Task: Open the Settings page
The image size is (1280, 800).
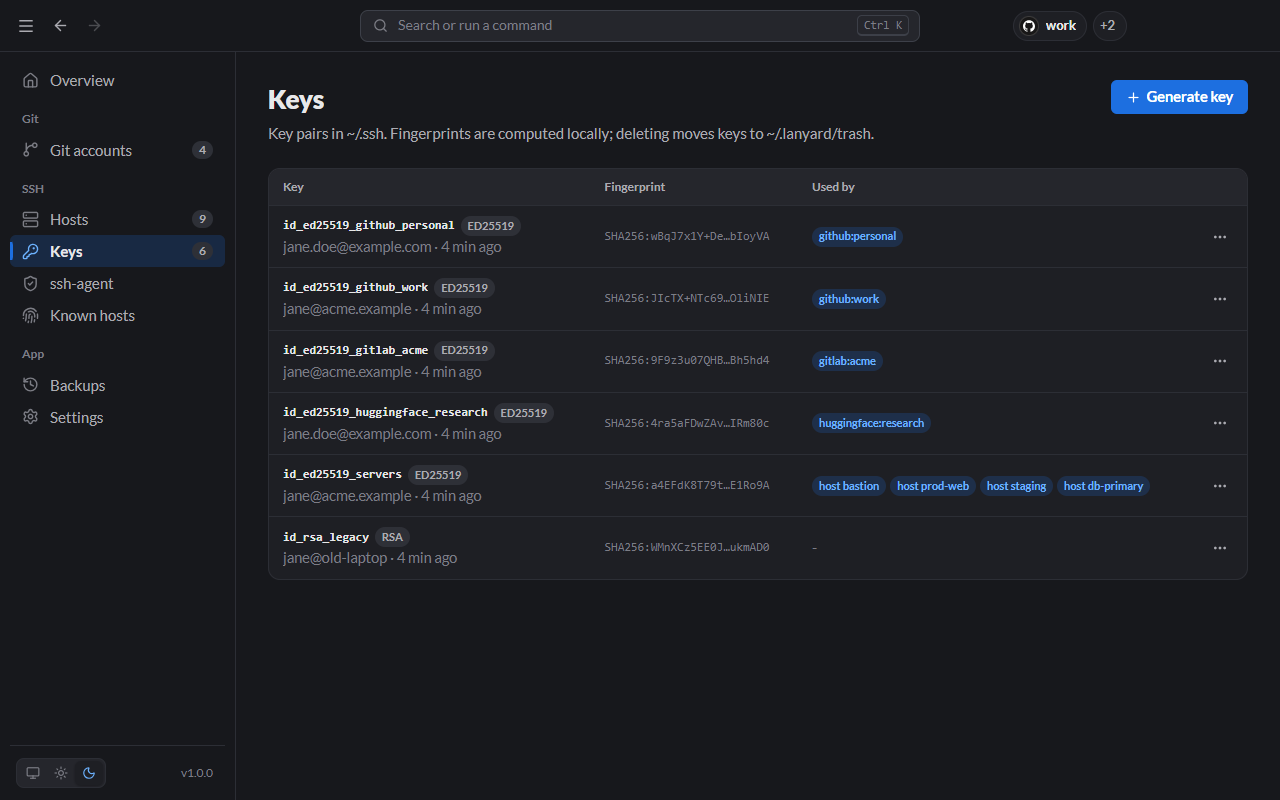Action: tap(118, 417)
